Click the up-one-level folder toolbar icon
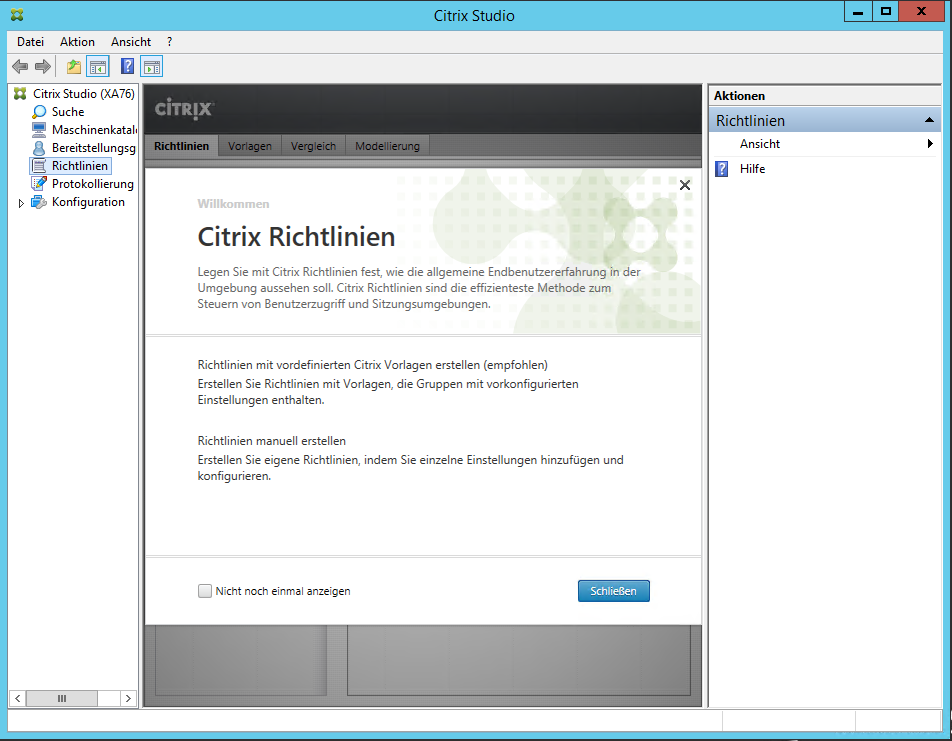Image resolution: width=952 pixels, height=741 pixels. pyautogui.click(x=74, y=66)
